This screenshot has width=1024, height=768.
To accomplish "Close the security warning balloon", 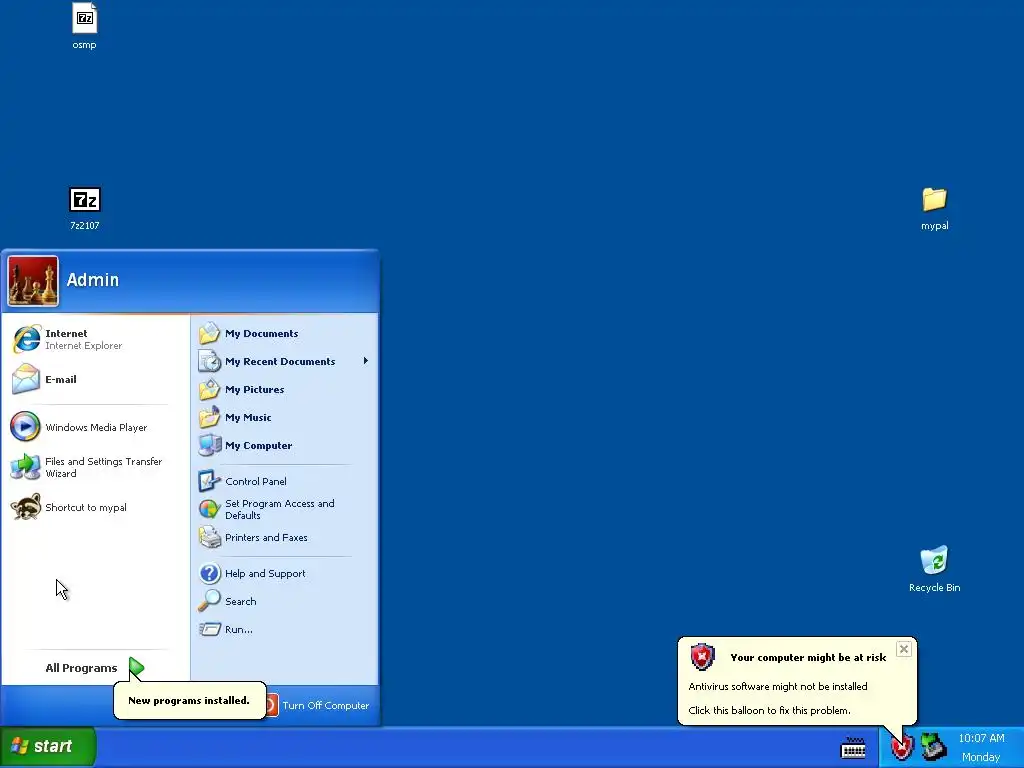I will point(904,649).
